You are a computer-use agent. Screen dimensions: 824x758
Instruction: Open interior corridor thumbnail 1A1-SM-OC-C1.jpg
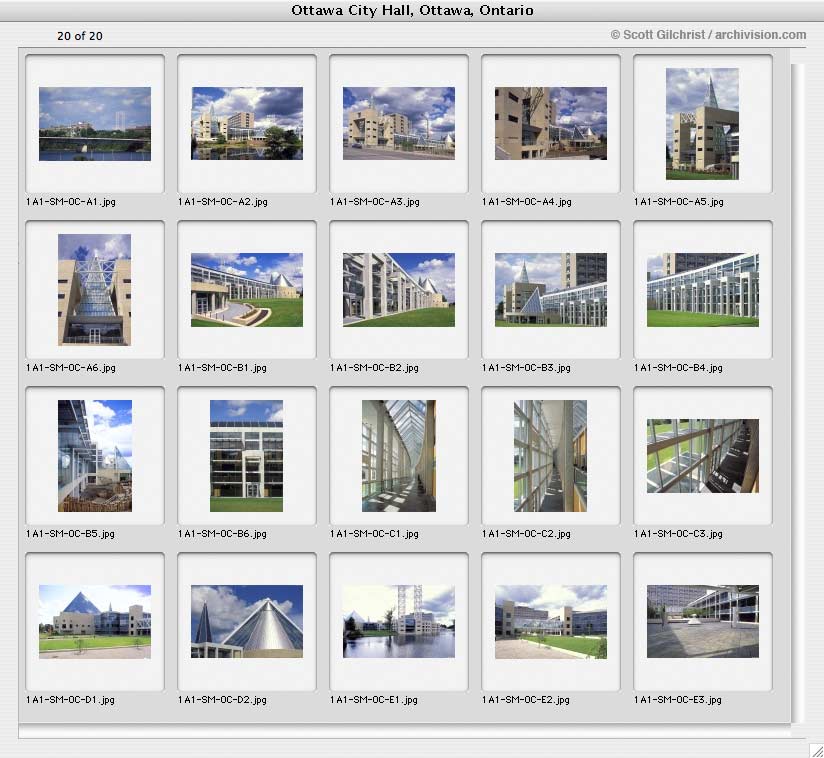[399, 456]
